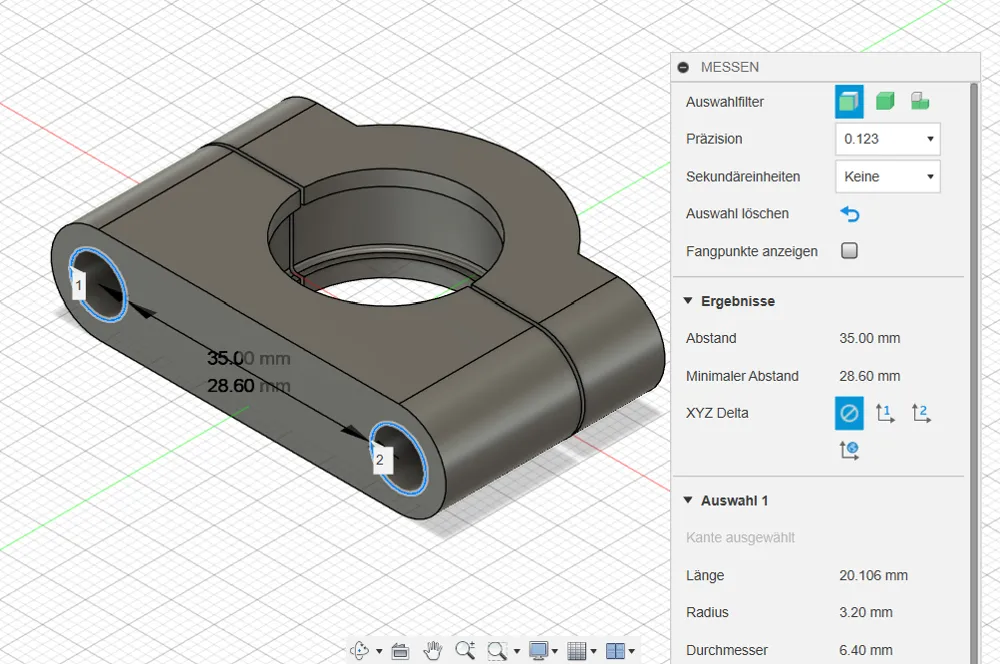
Task: Select the Orbit navigation tool
Action: (360, 650)
